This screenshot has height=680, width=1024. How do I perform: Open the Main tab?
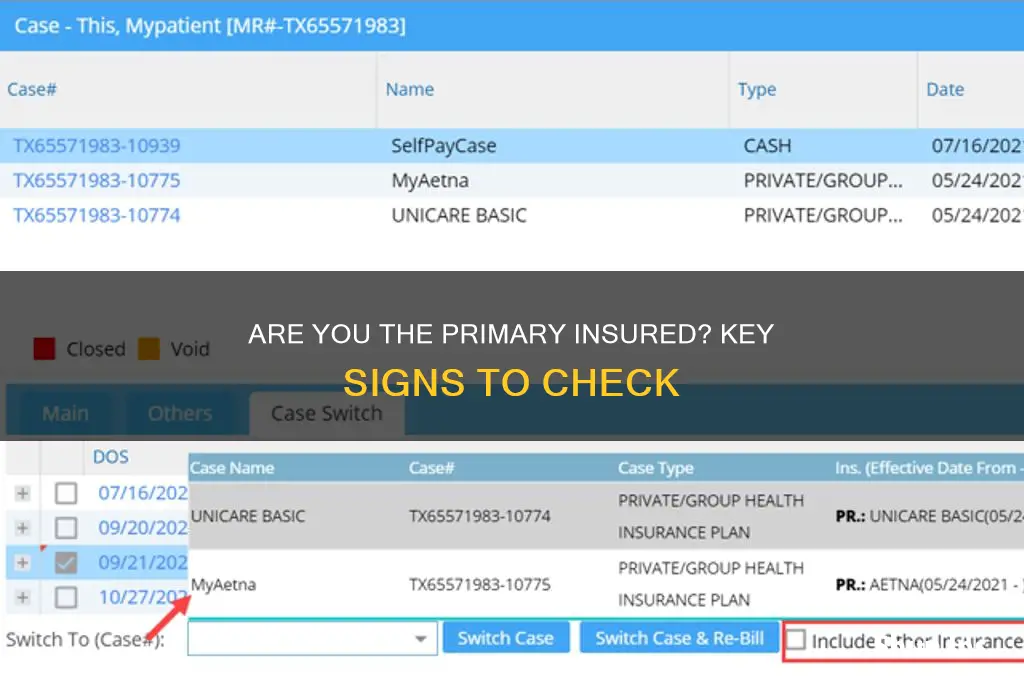(x=65, y=413)
